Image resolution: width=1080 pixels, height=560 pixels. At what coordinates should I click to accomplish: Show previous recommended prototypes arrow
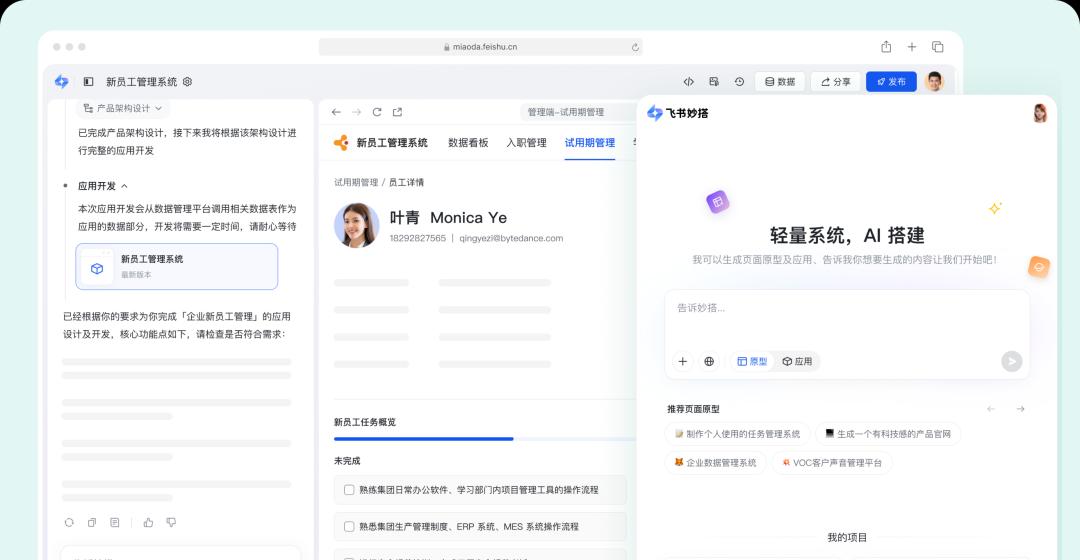coord(990,409)
